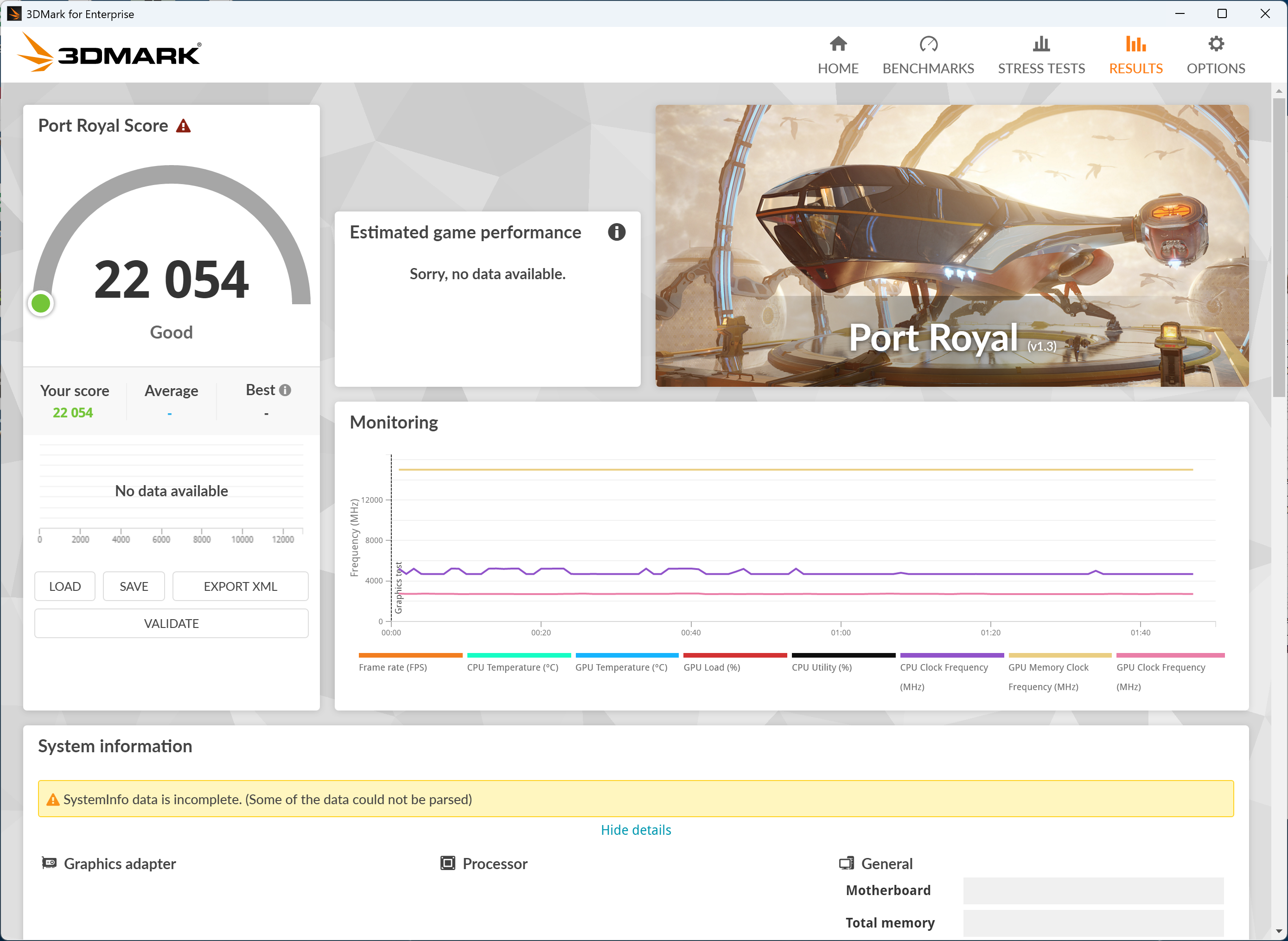Click the Port Royal Score warning icon
Image resolution: width=1288 pixels, height=941 pixels.
point(183,126)
